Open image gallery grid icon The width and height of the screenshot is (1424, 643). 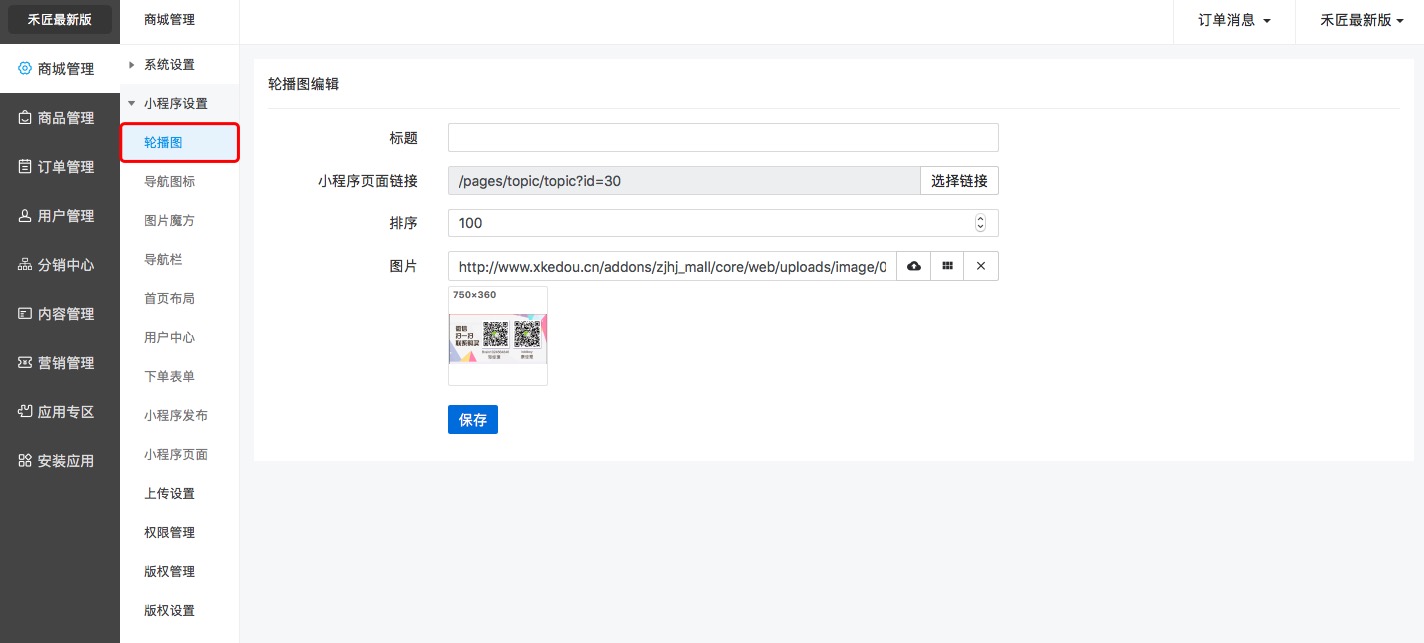[947, 266]
